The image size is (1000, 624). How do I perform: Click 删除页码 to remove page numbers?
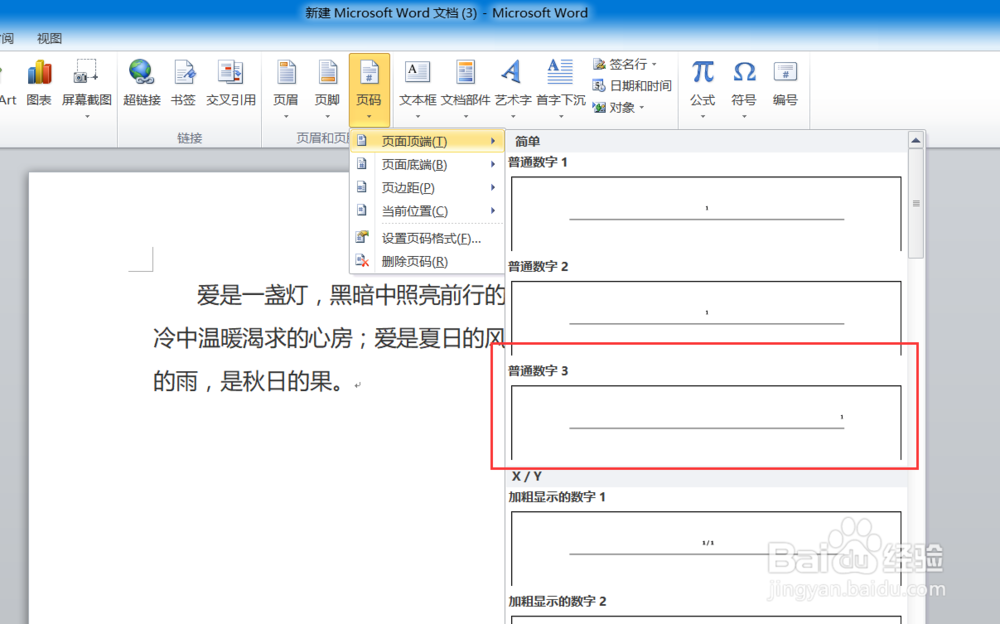click(x=414, y=262)
